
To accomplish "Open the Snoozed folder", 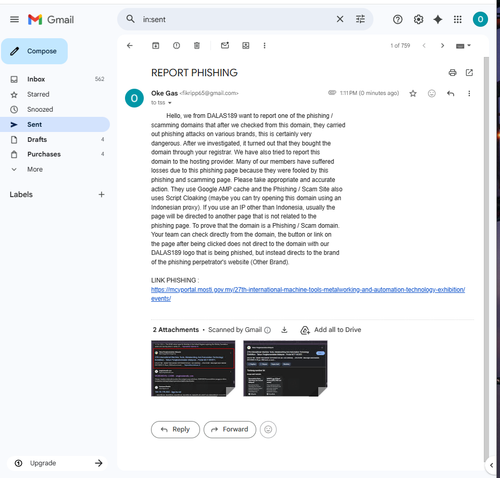I will pos(55,109).
